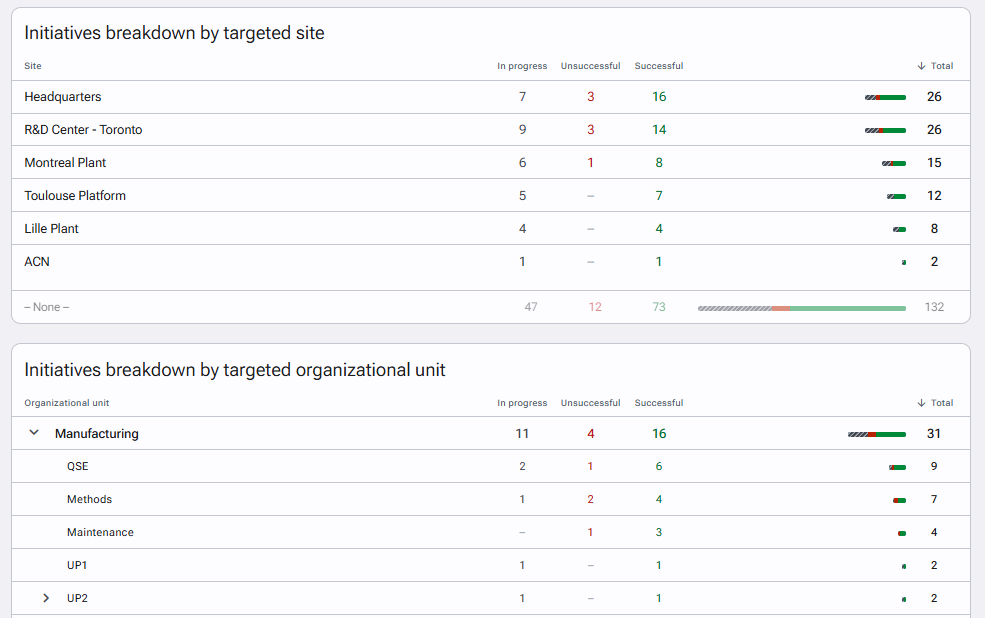Click the Manufacturing total progress bar
The width and height of the screenshot is (985, 618).
(877, 435)
